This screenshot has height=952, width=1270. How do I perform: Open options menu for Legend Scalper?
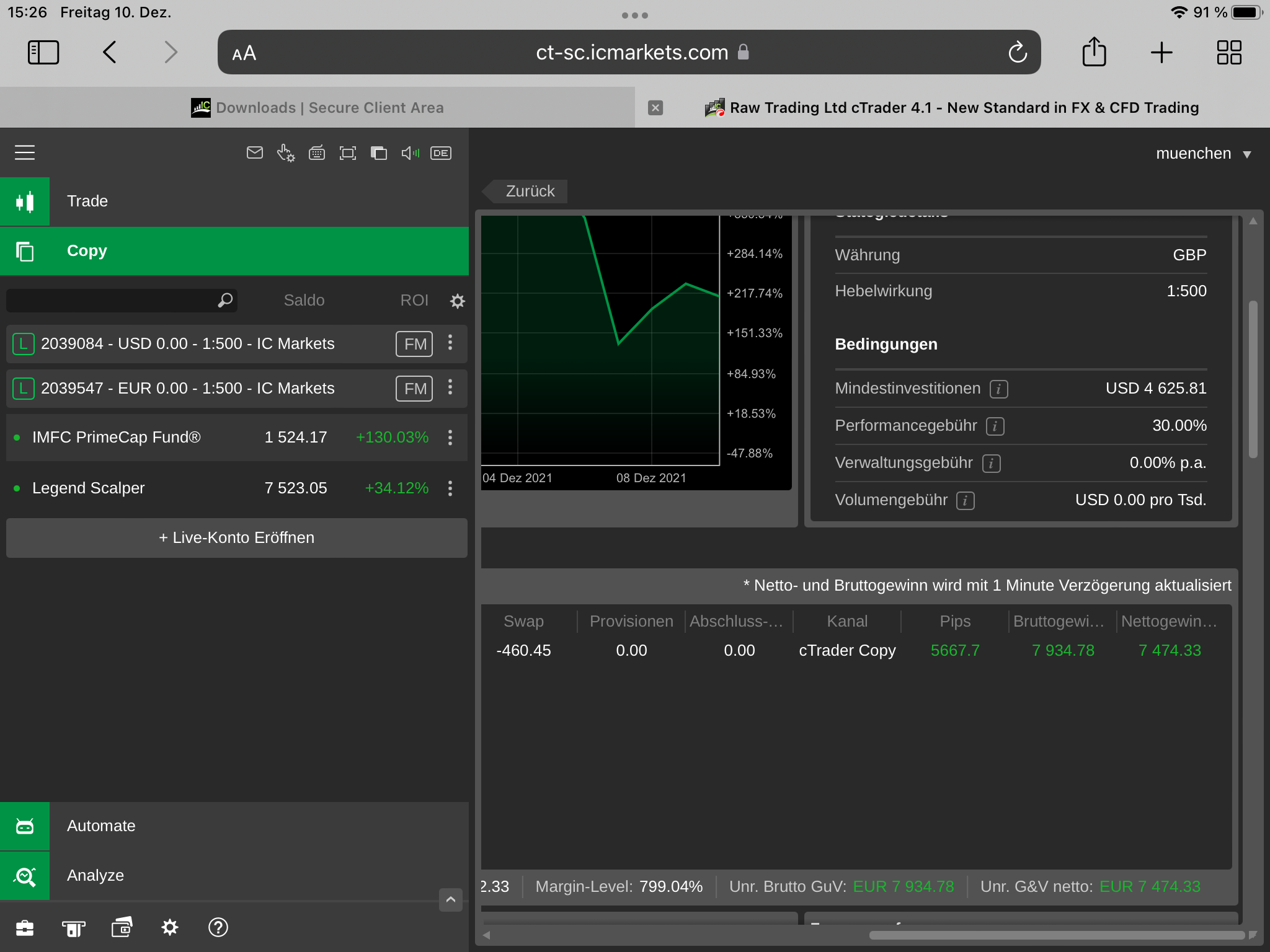[450, 488]
